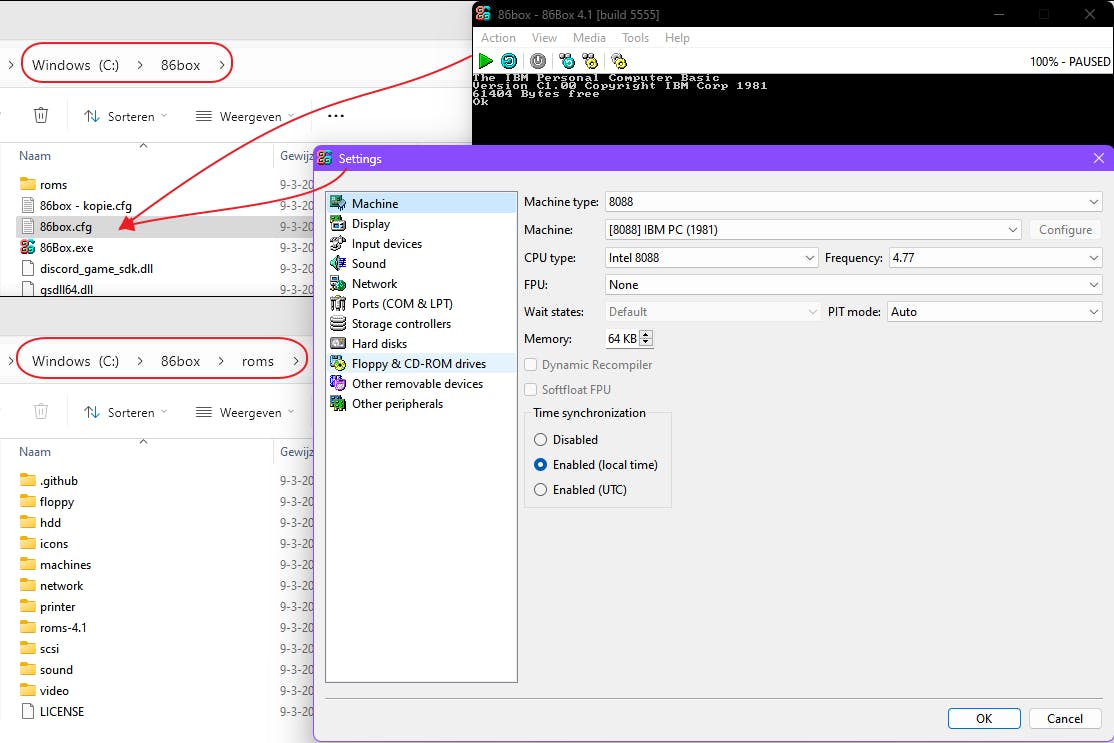1114x743 pixels.
Task: Select 86Box.exe file in the 86box folder
Action: 66,247
